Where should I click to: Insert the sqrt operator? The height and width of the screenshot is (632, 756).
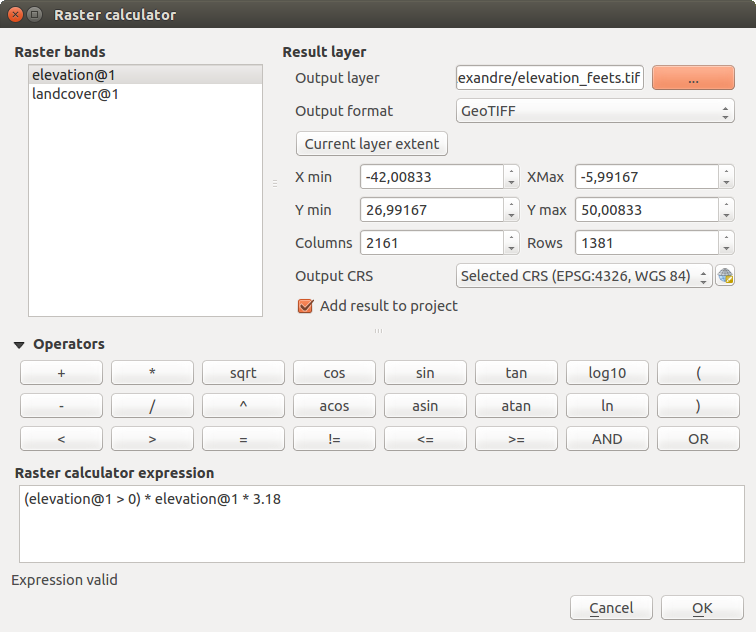243,373
